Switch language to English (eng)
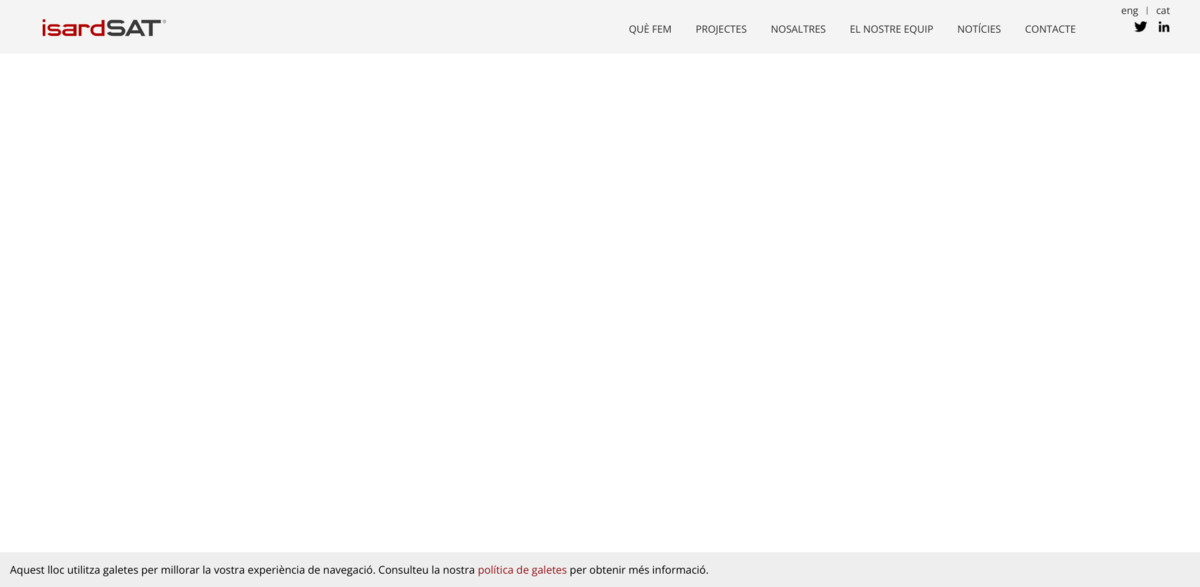1200x587 pixels. click(x=1129, y=10)
